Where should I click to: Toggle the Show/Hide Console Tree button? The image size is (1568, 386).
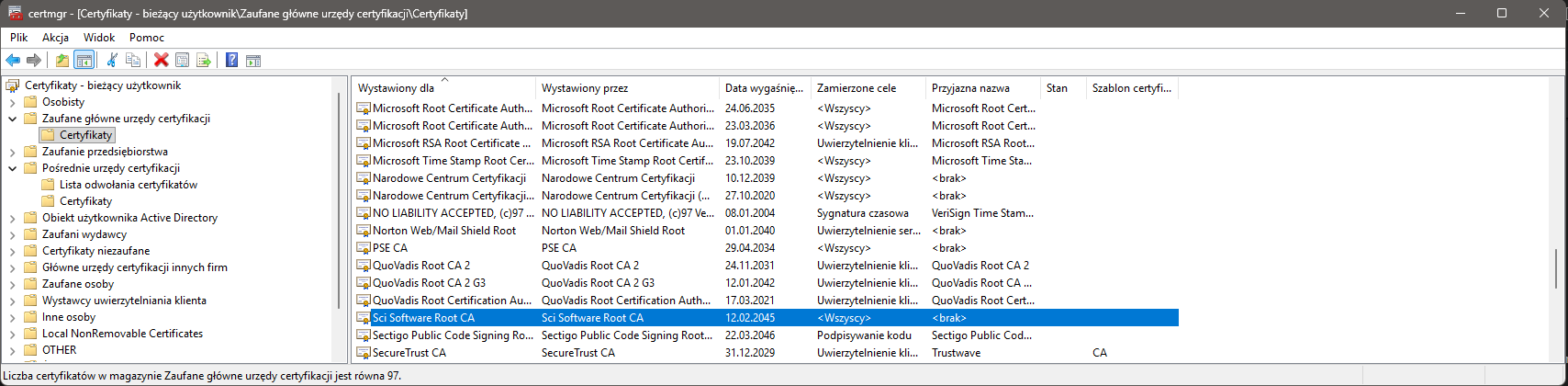[84, 61]
